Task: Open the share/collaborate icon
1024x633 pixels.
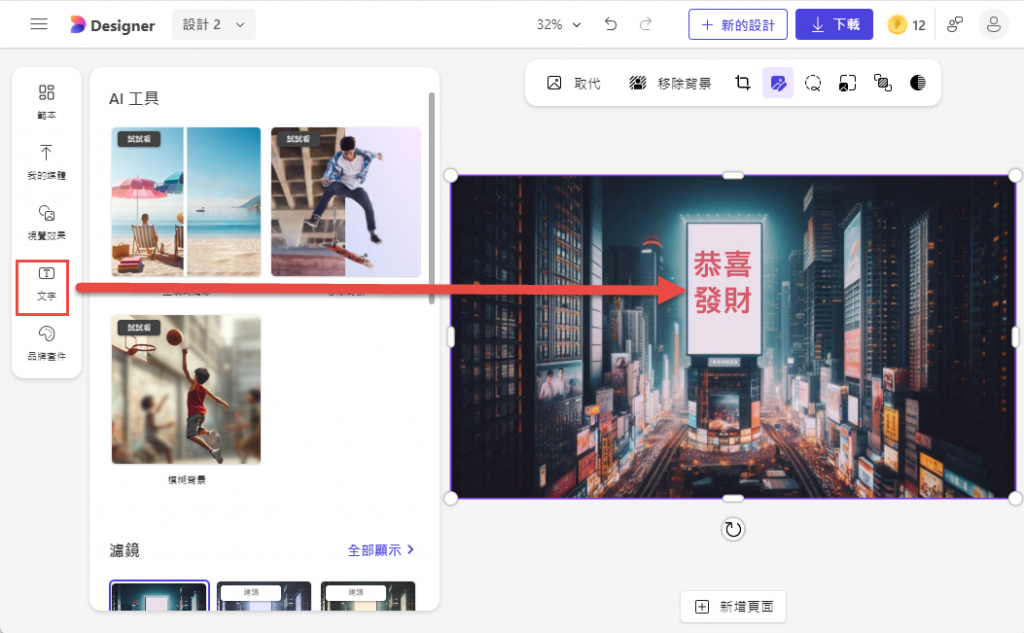Action: (x=955, y=25)
